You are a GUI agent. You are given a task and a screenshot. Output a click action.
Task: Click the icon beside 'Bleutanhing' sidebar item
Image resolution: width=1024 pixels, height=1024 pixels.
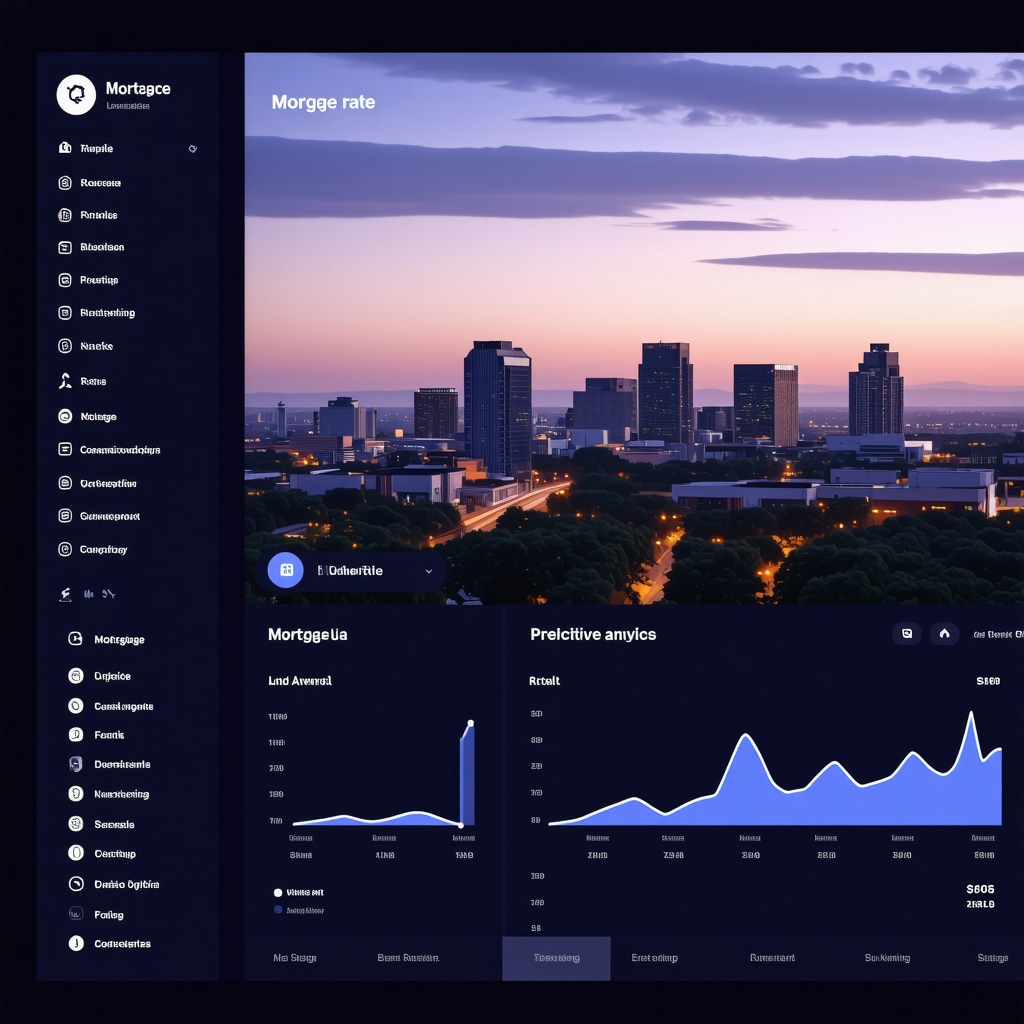(65, 313)
